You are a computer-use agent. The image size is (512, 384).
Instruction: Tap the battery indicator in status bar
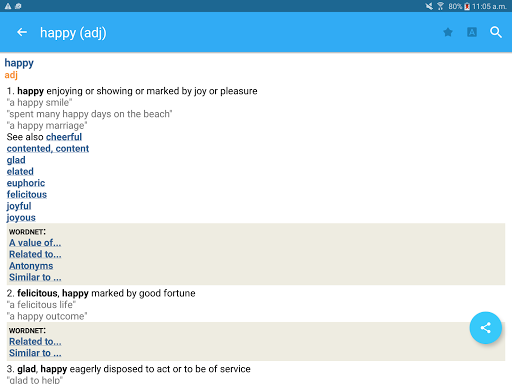(467, 6)
